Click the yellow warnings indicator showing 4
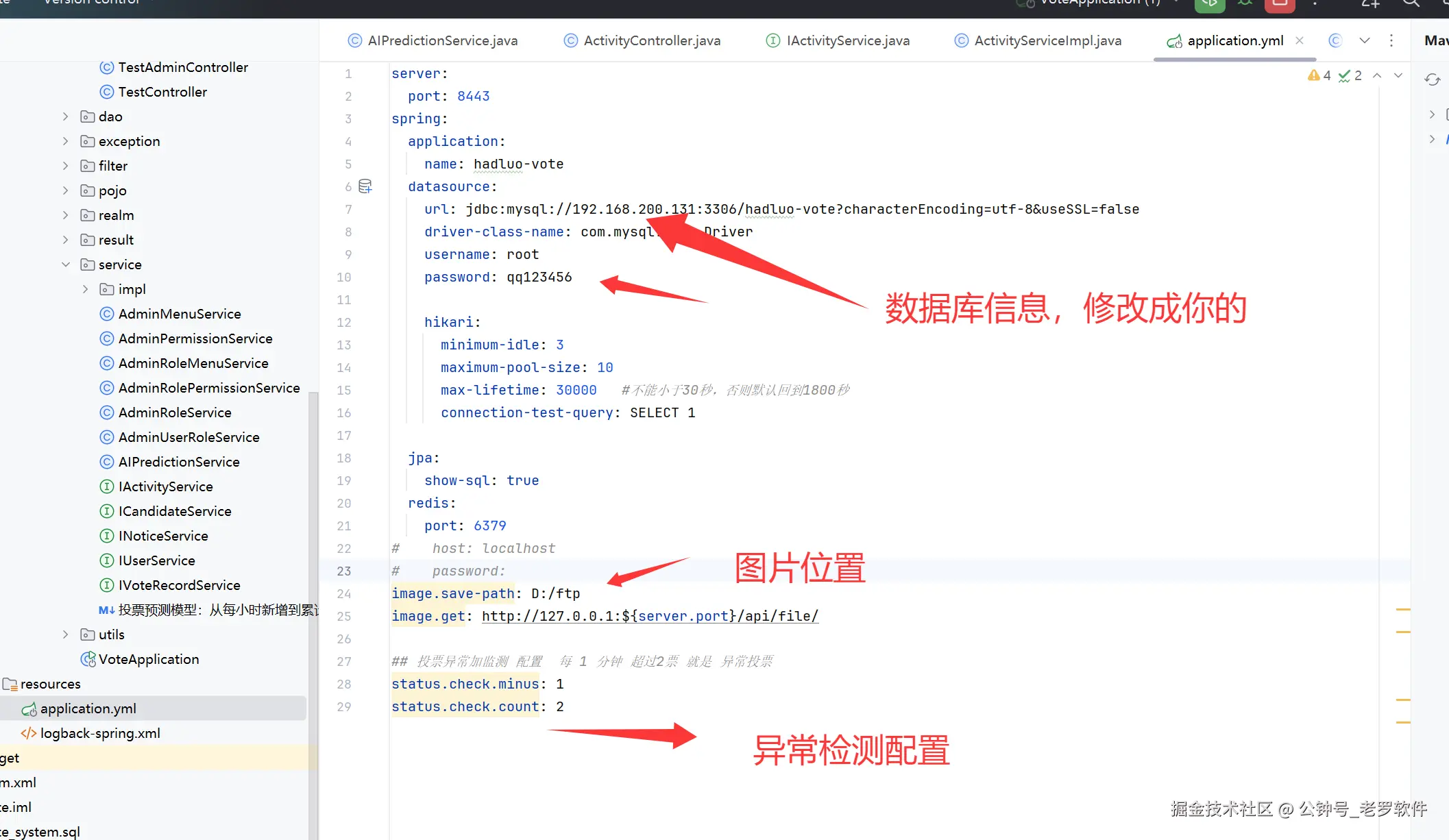The height and width of the screenshot is (840, 1449). point(1319,75)
